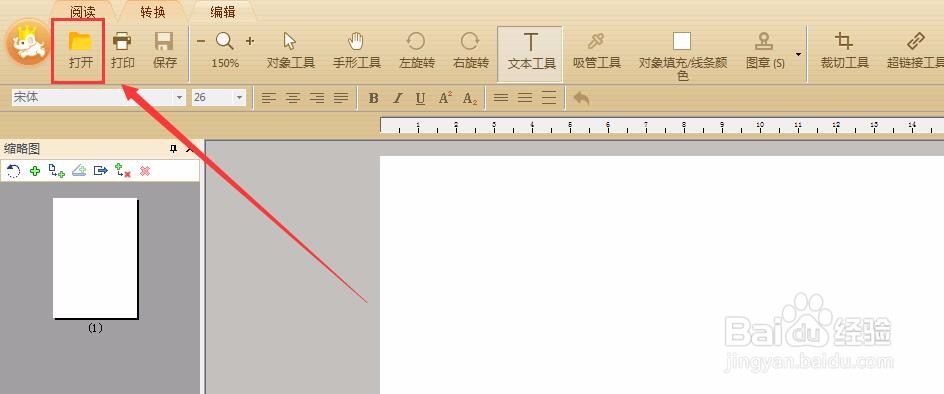Open the 对象填充/线条颜色 color swatch
This screenshot has height=394, width=944.
682,41
